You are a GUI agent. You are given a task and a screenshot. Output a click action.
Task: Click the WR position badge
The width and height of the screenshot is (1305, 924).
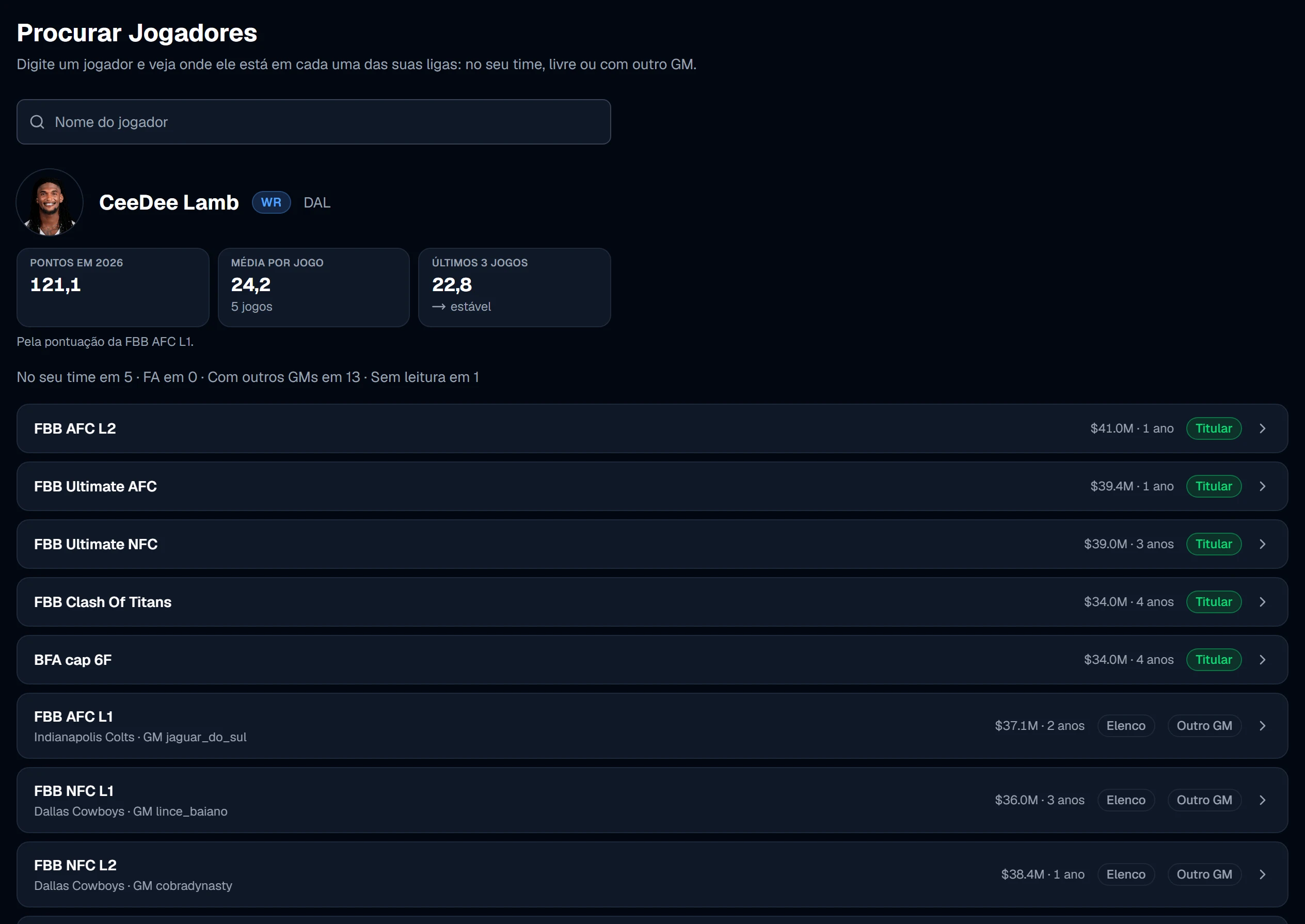(272, 202)
